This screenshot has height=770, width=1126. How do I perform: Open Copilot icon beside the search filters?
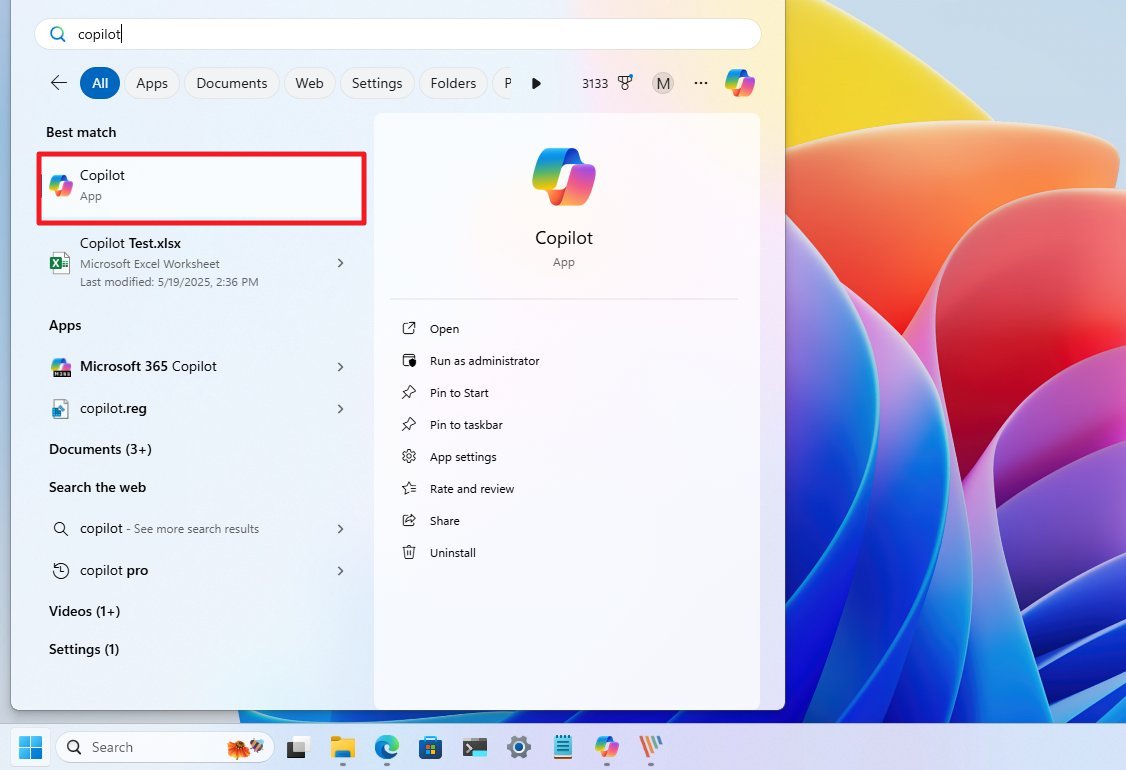pyautogui.click(x=739, y=83)
